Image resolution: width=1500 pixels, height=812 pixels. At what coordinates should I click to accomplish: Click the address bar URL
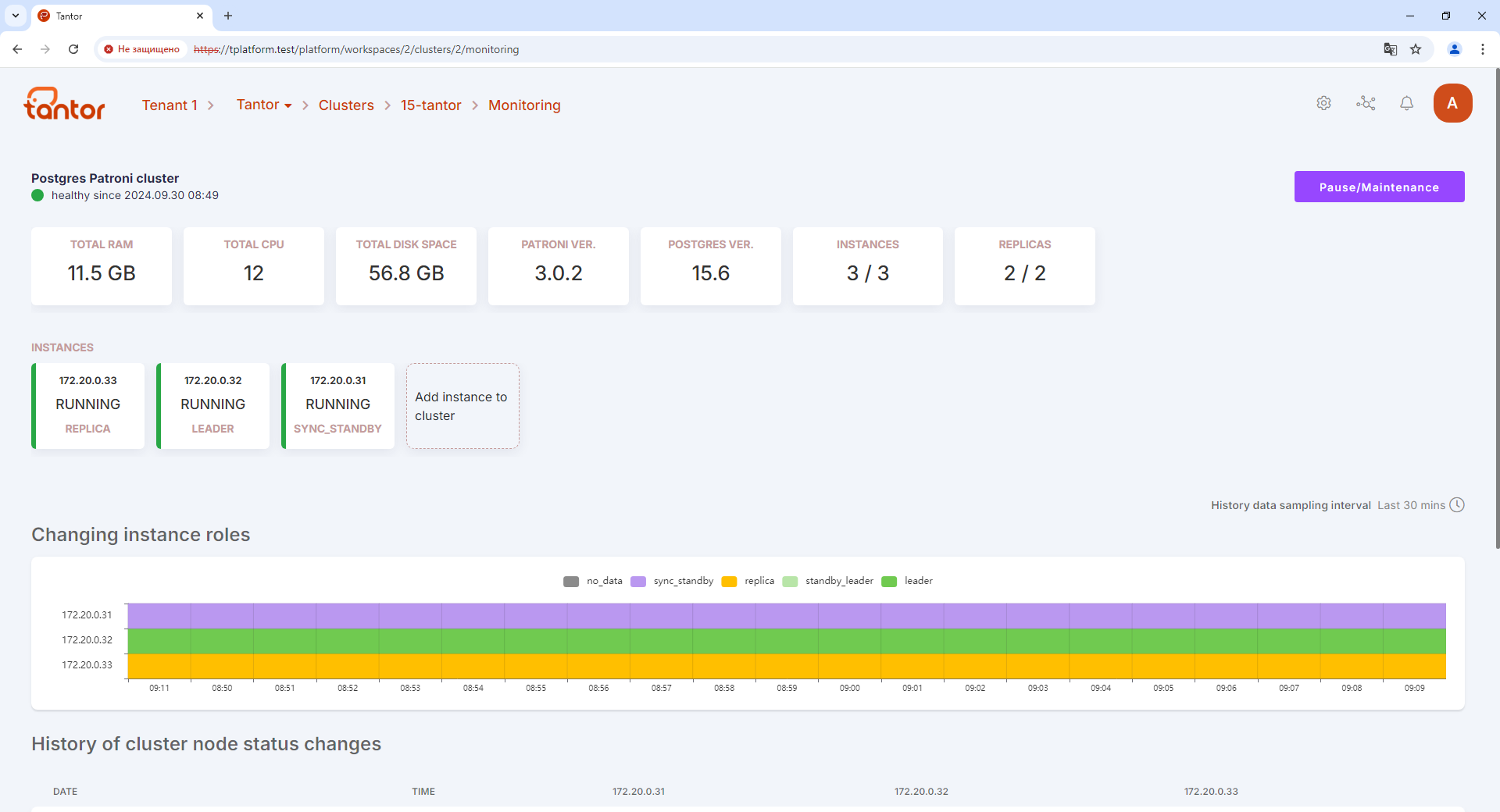click(x=356, y=49)
